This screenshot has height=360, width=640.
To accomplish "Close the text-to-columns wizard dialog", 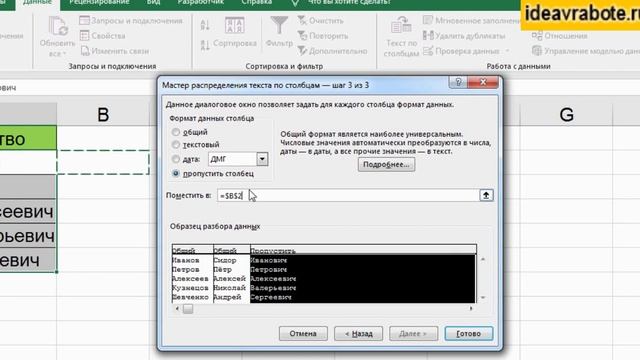I will [x=483, y=82].
